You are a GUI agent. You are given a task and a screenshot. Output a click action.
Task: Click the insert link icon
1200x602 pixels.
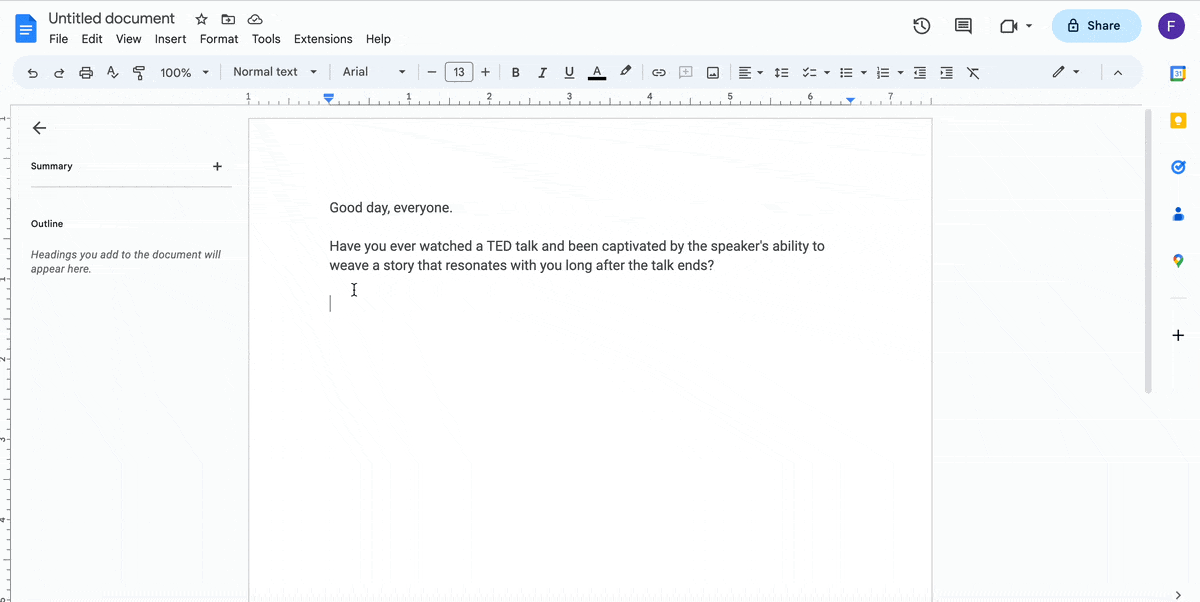pyautogui.click(x=659, y=72)
